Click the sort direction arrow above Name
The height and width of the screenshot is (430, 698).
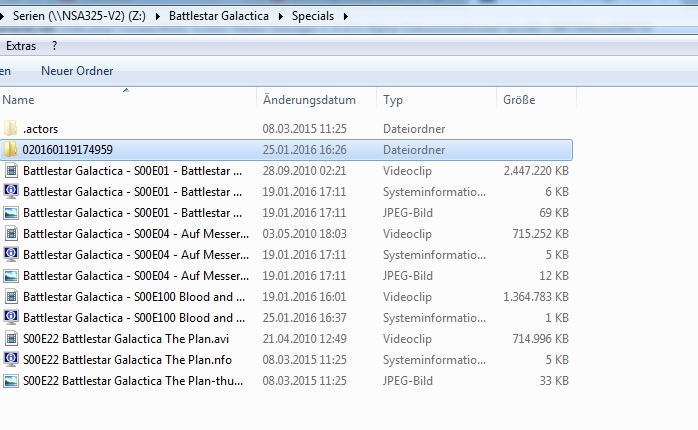(126, 90)
